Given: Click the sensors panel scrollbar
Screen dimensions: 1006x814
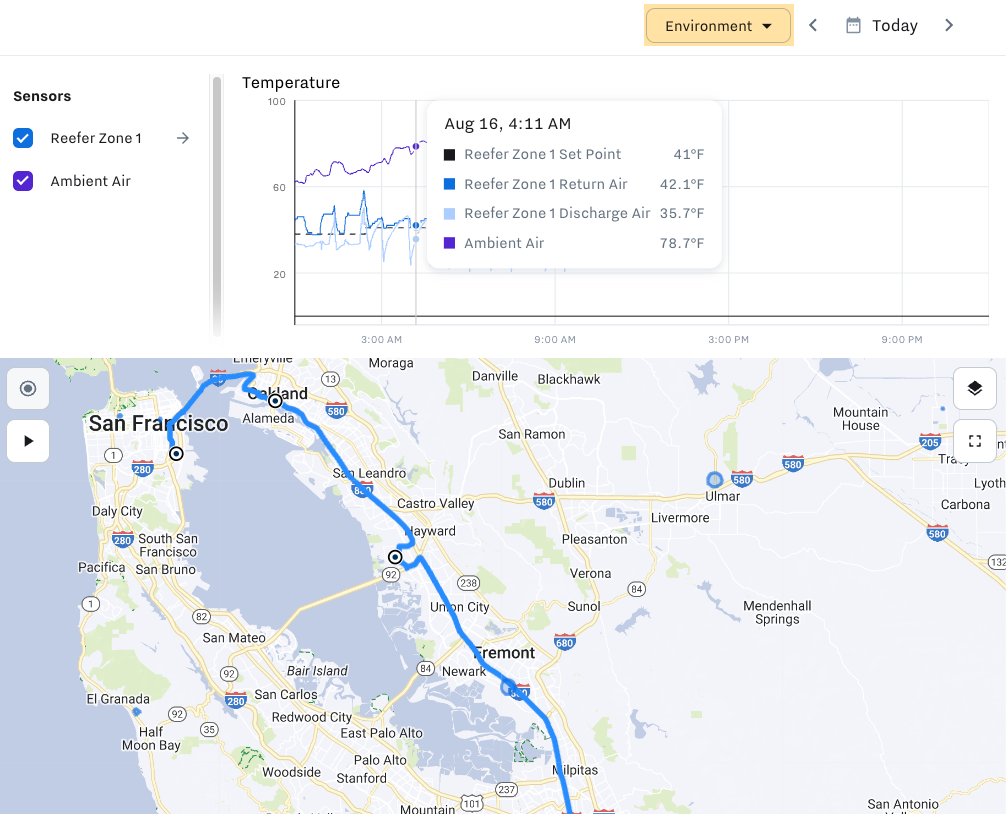Looking at the screenshot, I should tap(217, 205).
